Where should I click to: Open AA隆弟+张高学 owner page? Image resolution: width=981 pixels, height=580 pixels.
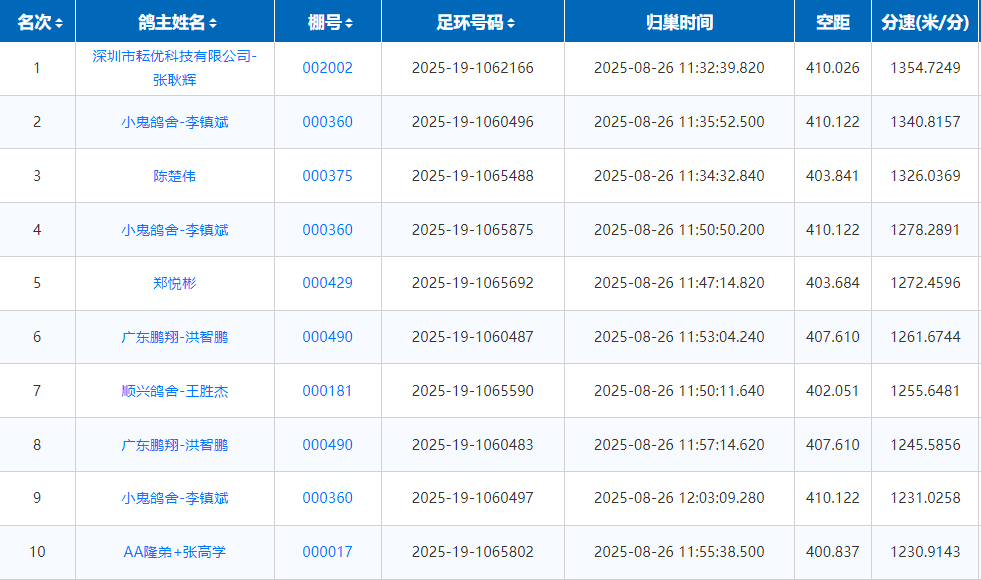tap(175, 552)
